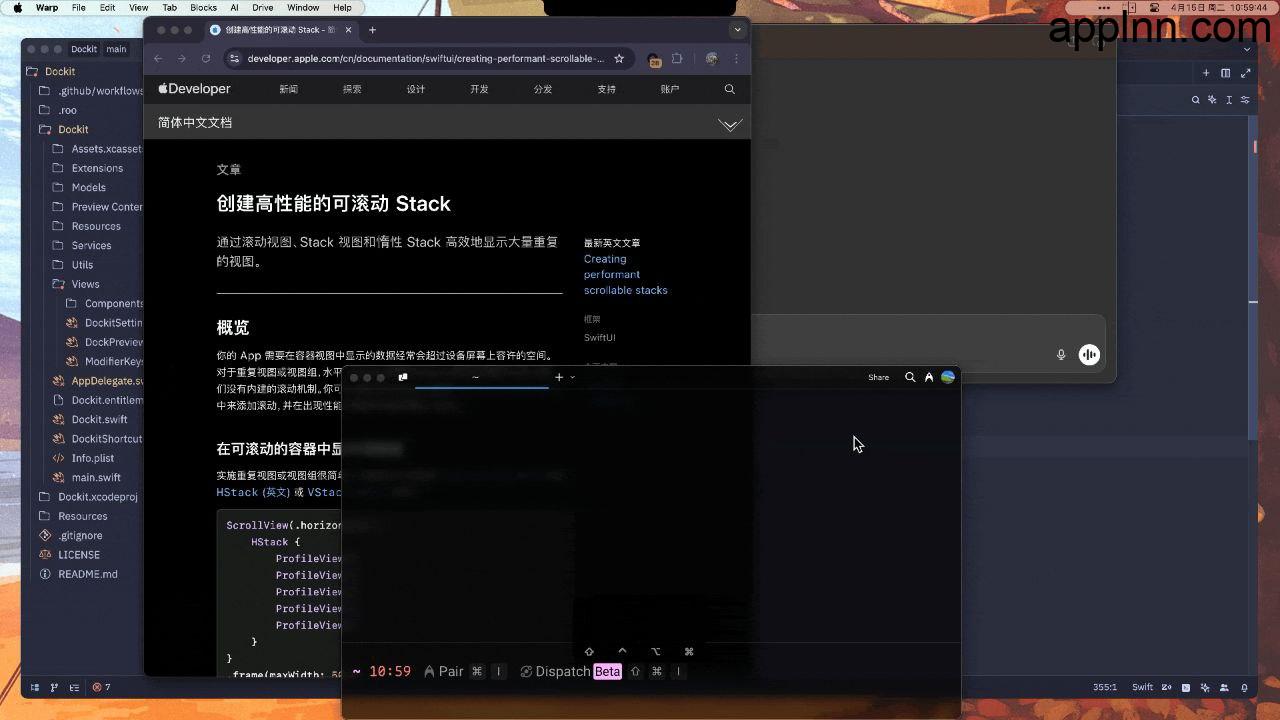Open the Blocks menu
Viewport: 1280px width, 720px height.
click(203, 7)
